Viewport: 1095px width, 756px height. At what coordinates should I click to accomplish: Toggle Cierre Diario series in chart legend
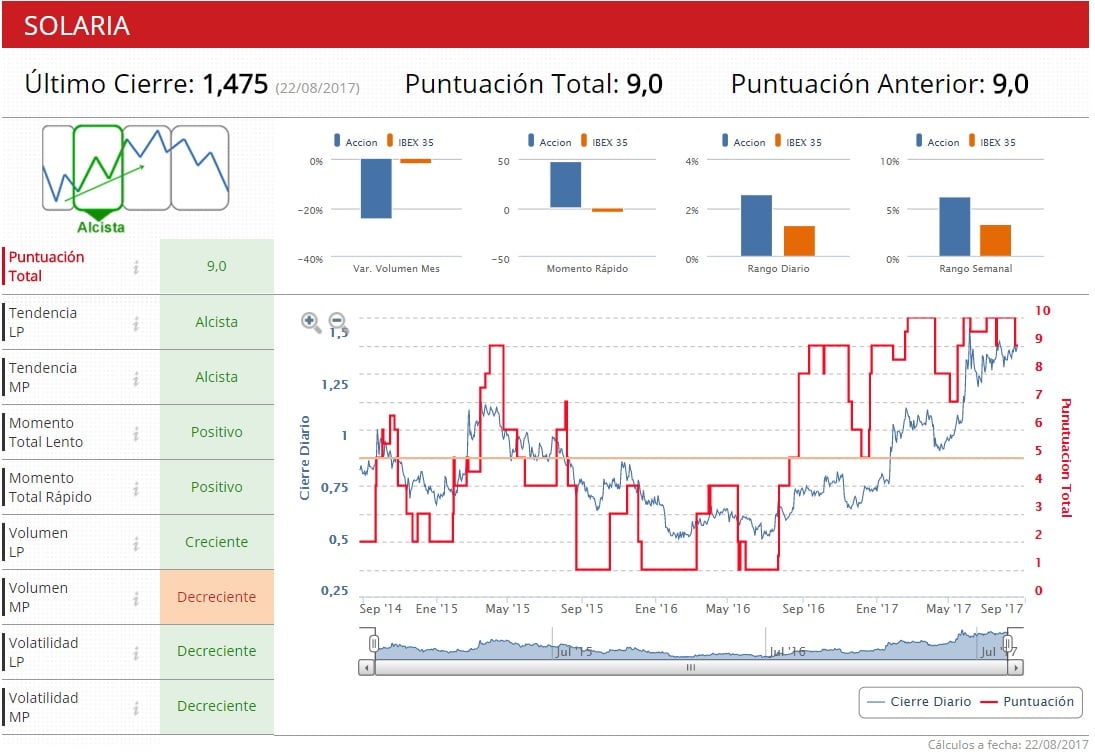919,702
